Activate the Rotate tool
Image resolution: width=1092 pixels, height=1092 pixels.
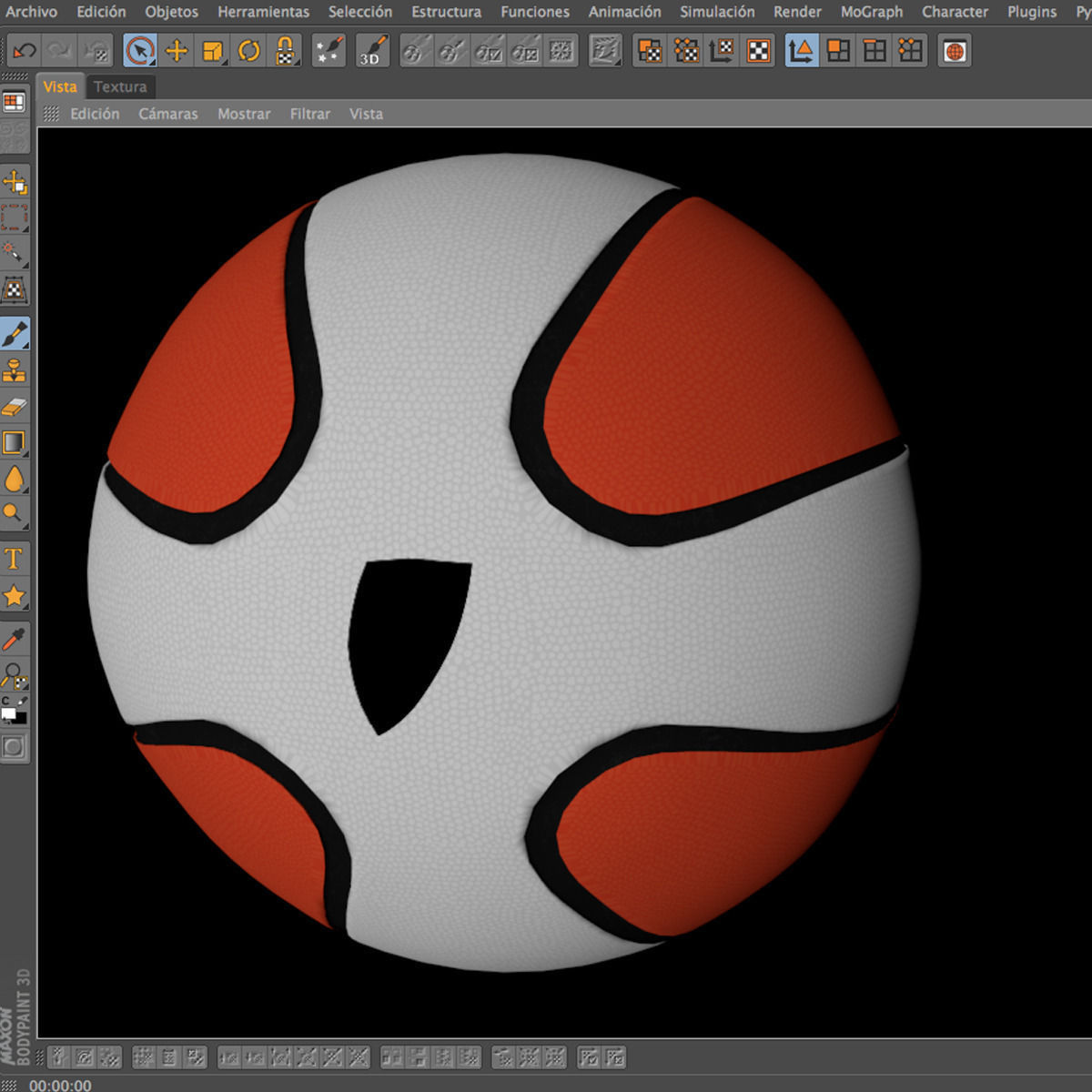(249, 51)
